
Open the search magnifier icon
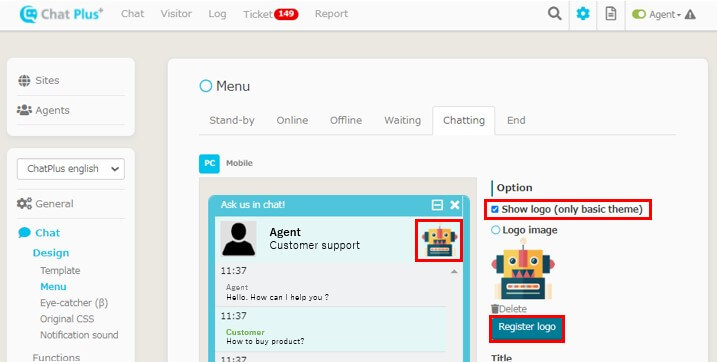554,14
